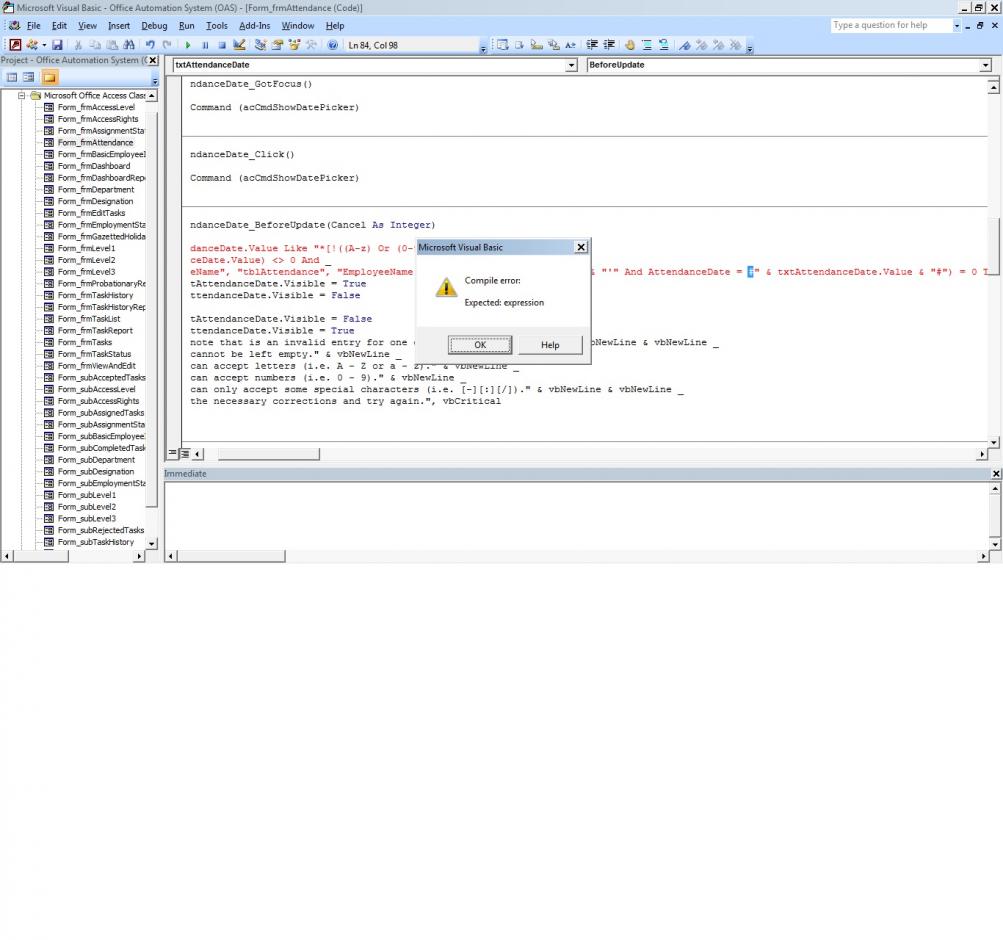Select Form_frmDashboard in the project tree

pyautogui.click(x=94, y=166)
